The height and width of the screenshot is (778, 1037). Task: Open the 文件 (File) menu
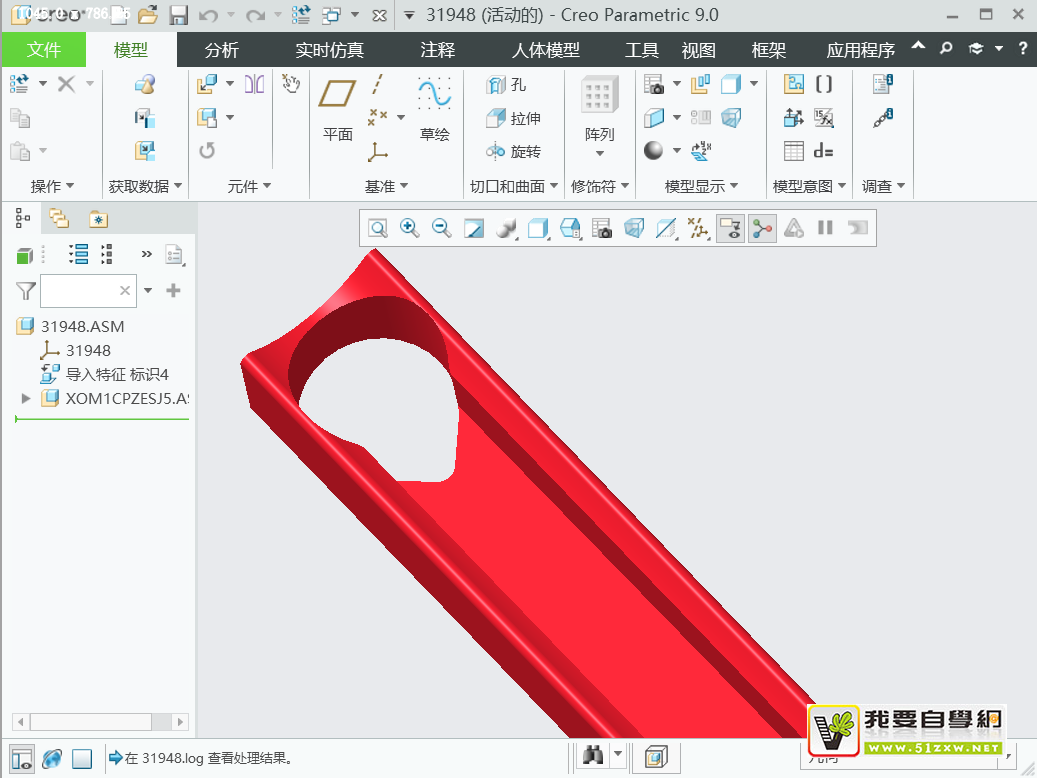tap(43, 50)
